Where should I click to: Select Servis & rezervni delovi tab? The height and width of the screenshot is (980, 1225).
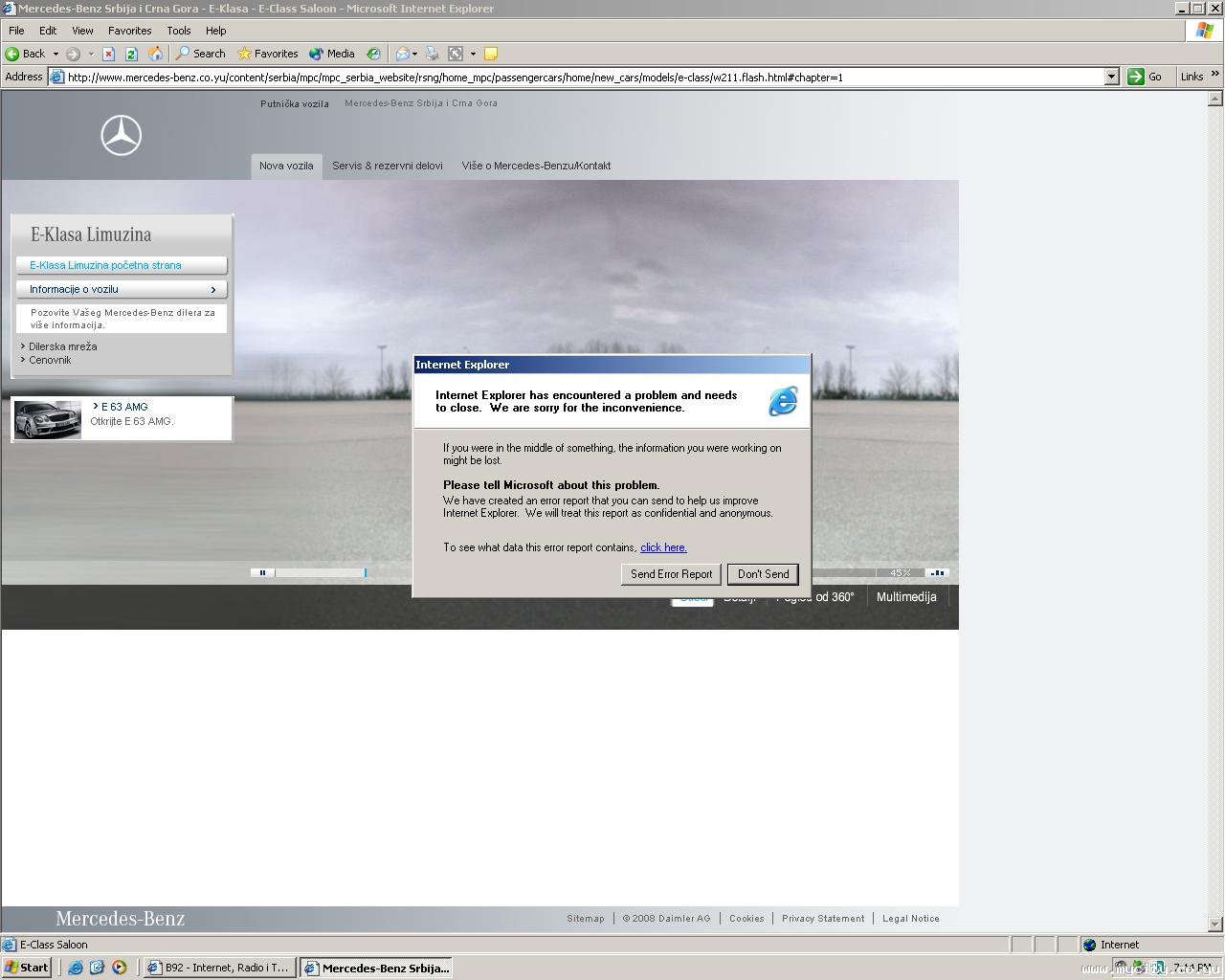(388, 166)
